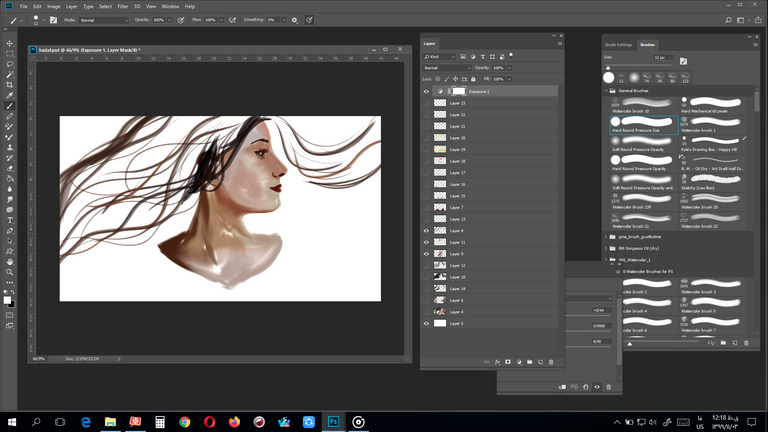768x432 pixels.
Task: Select the Eyedropper tool
Action: [x=9, y=96]
